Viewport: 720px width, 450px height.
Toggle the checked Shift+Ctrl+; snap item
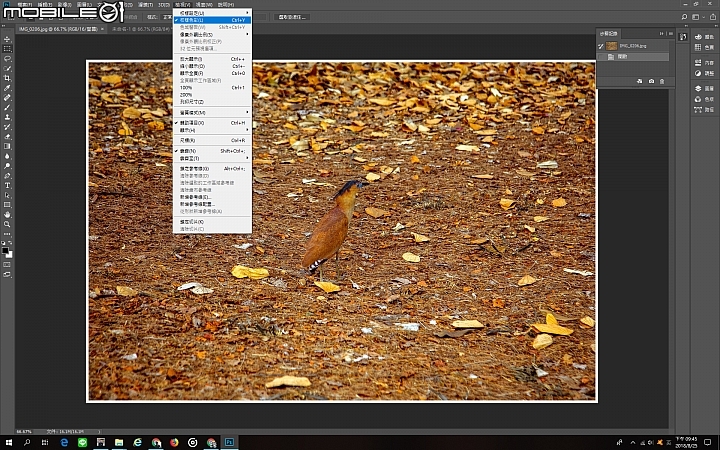click(x=212, y=151)
